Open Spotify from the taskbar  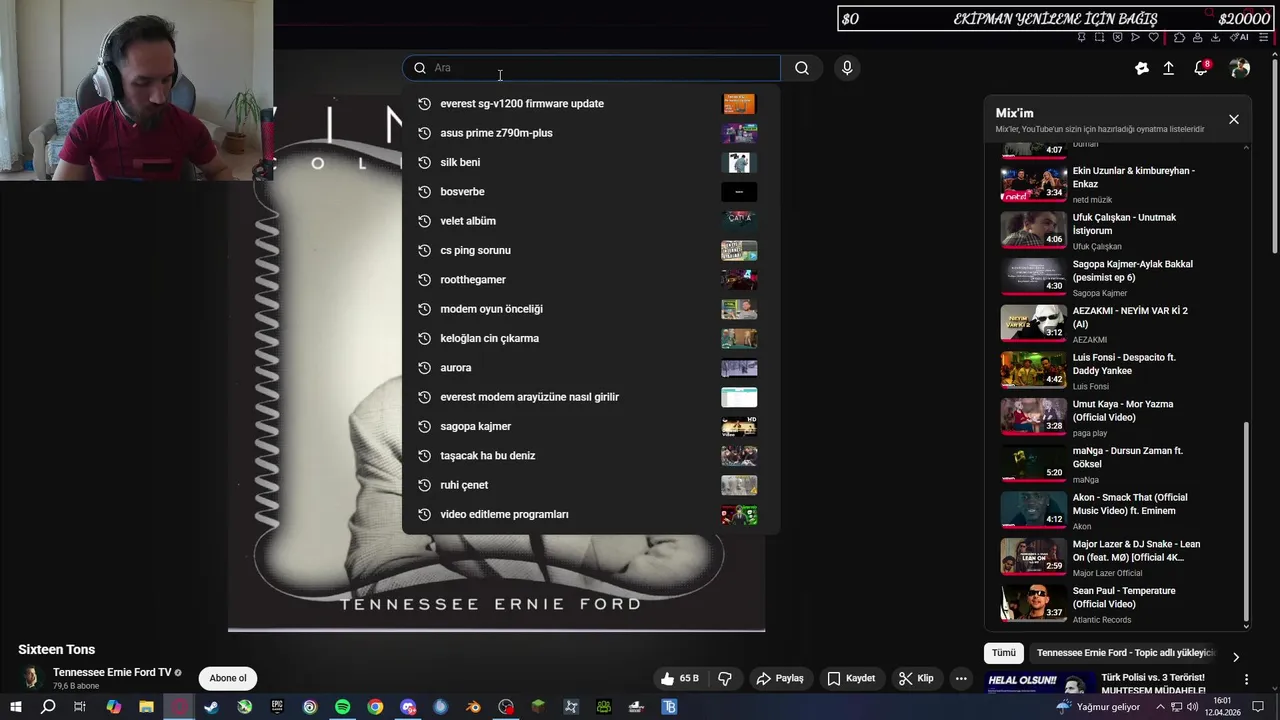[342, 707]
